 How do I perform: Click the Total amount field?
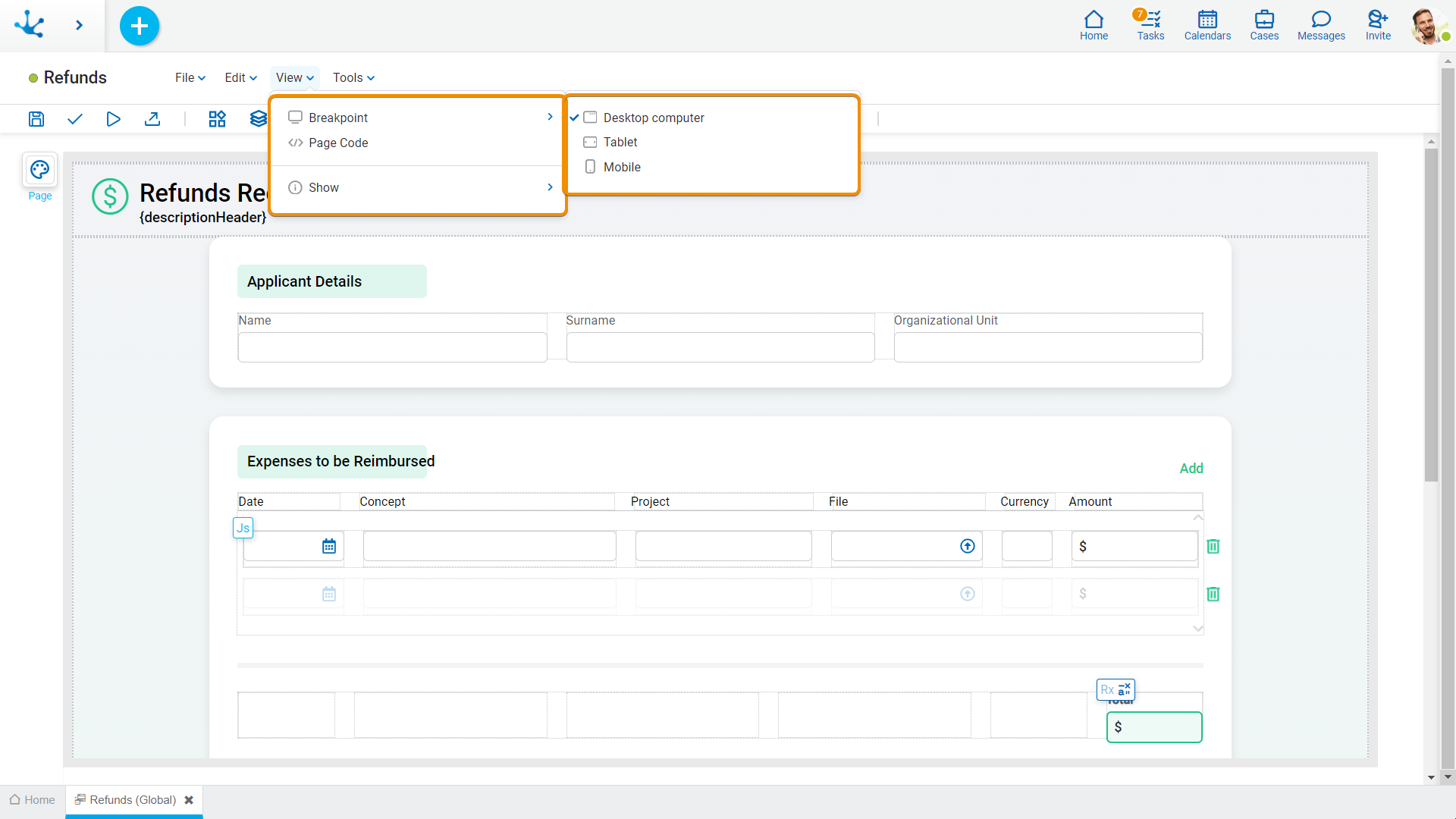(1154, 727)
